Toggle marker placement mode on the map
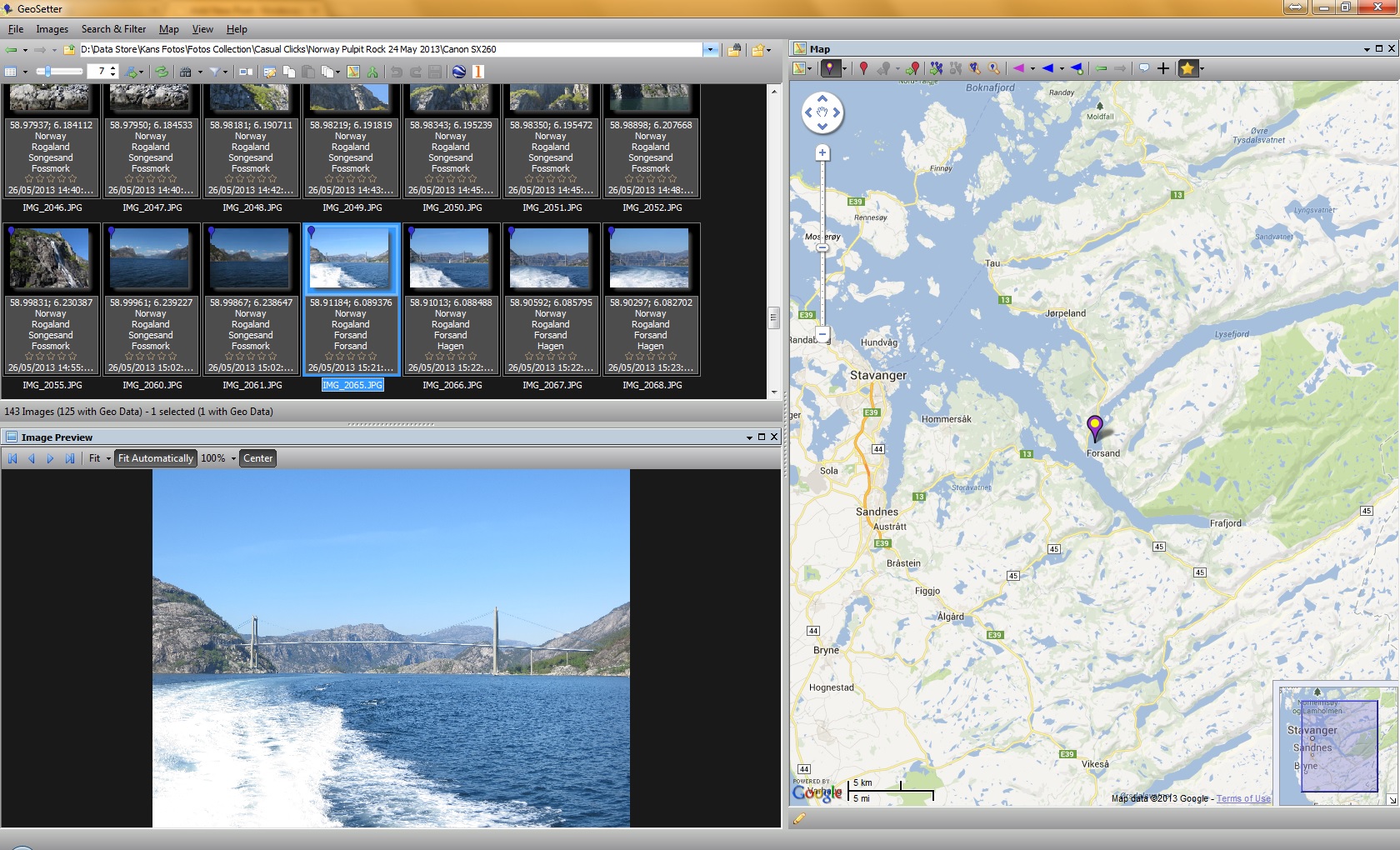This screenshot has height=850, width=1400. pyautogui.click(x=832, y=69)
